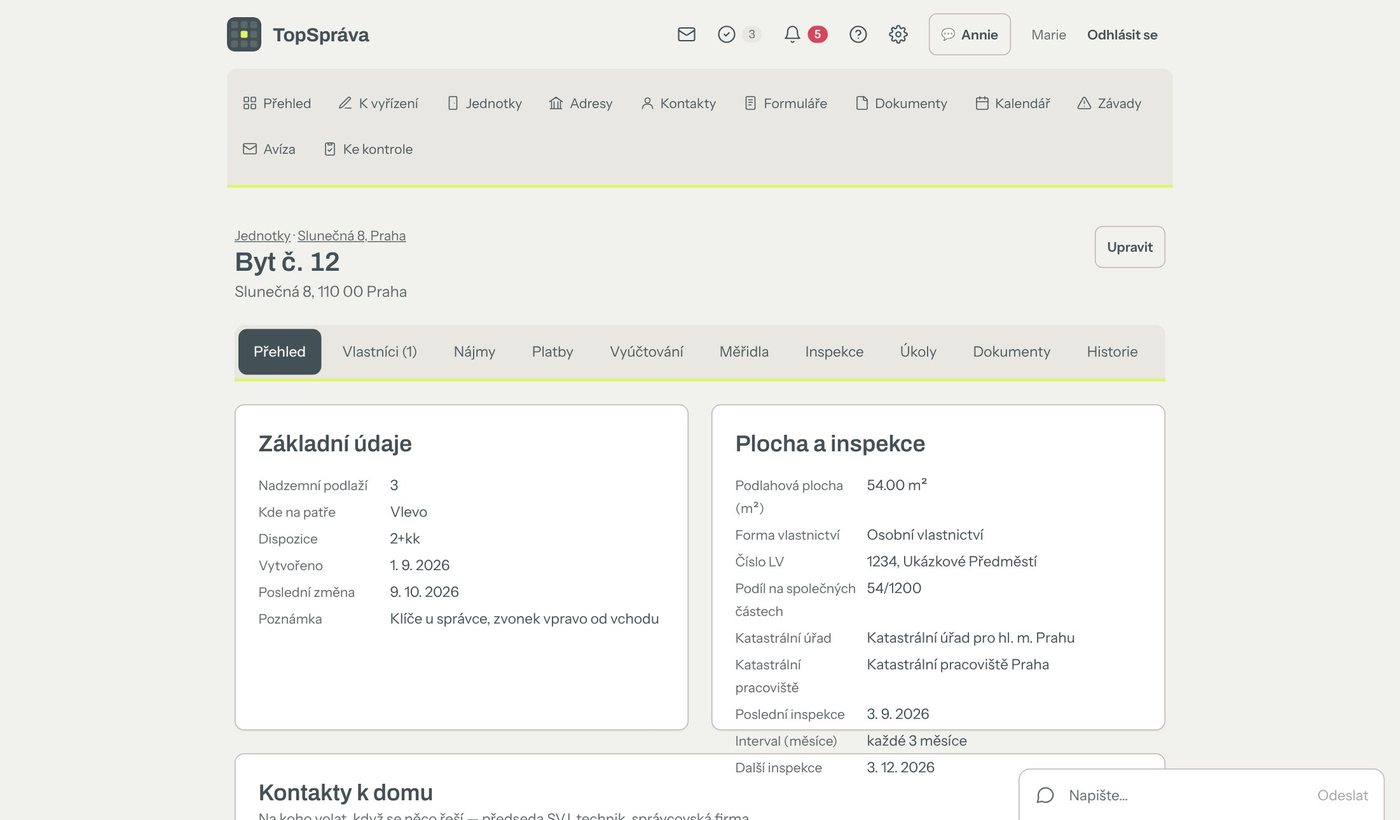Switch to the Inspekce tab
The image size is (1400, 820).
[x=834, y=352]
